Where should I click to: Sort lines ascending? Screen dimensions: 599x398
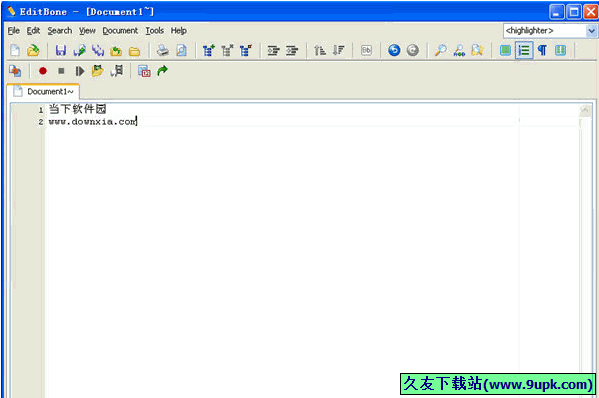[320, 50]
